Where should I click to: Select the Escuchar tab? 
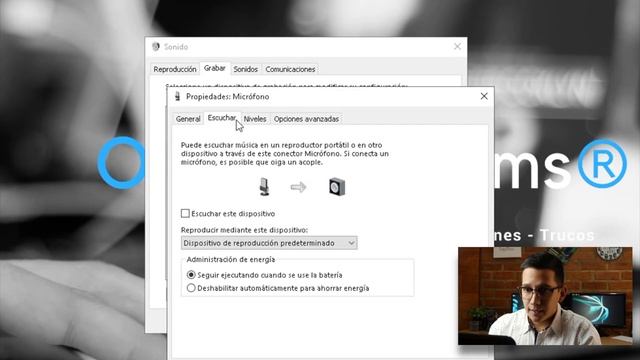pyautogui.click(x=222, y=118)
